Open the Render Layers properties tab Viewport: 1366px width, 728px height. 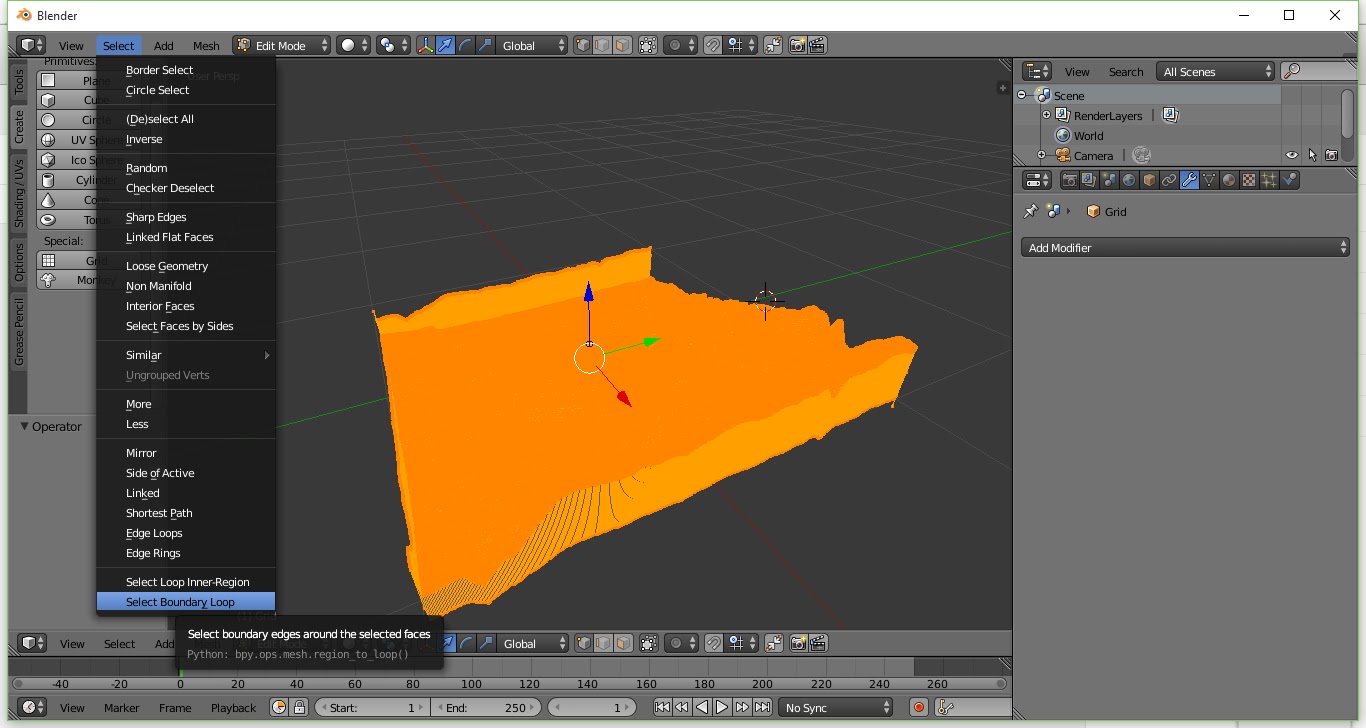tap(1089, 180)
